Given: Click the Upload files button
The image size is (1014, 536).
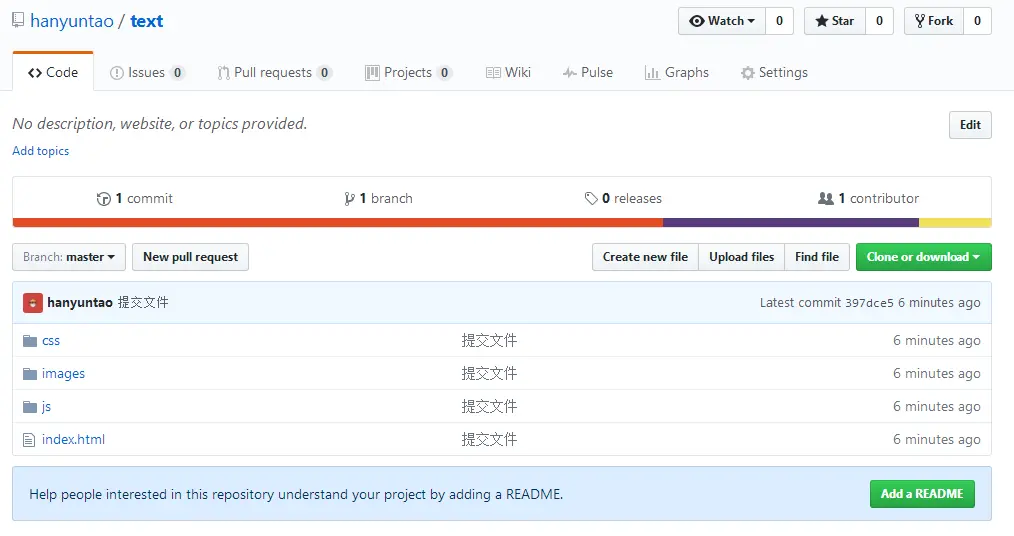Looking at the screenshot, I should point(742,257).
